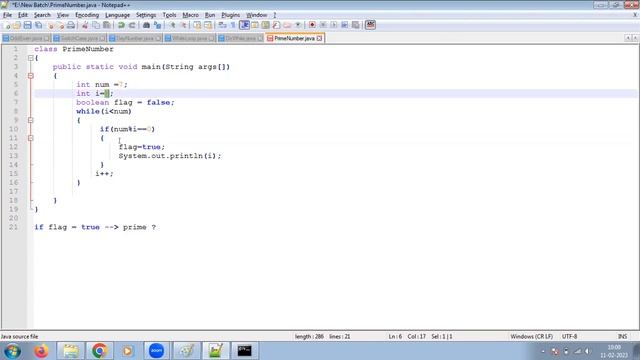
Task: Undo the last edit with the toolbar icon
Action: click(121, 25)
